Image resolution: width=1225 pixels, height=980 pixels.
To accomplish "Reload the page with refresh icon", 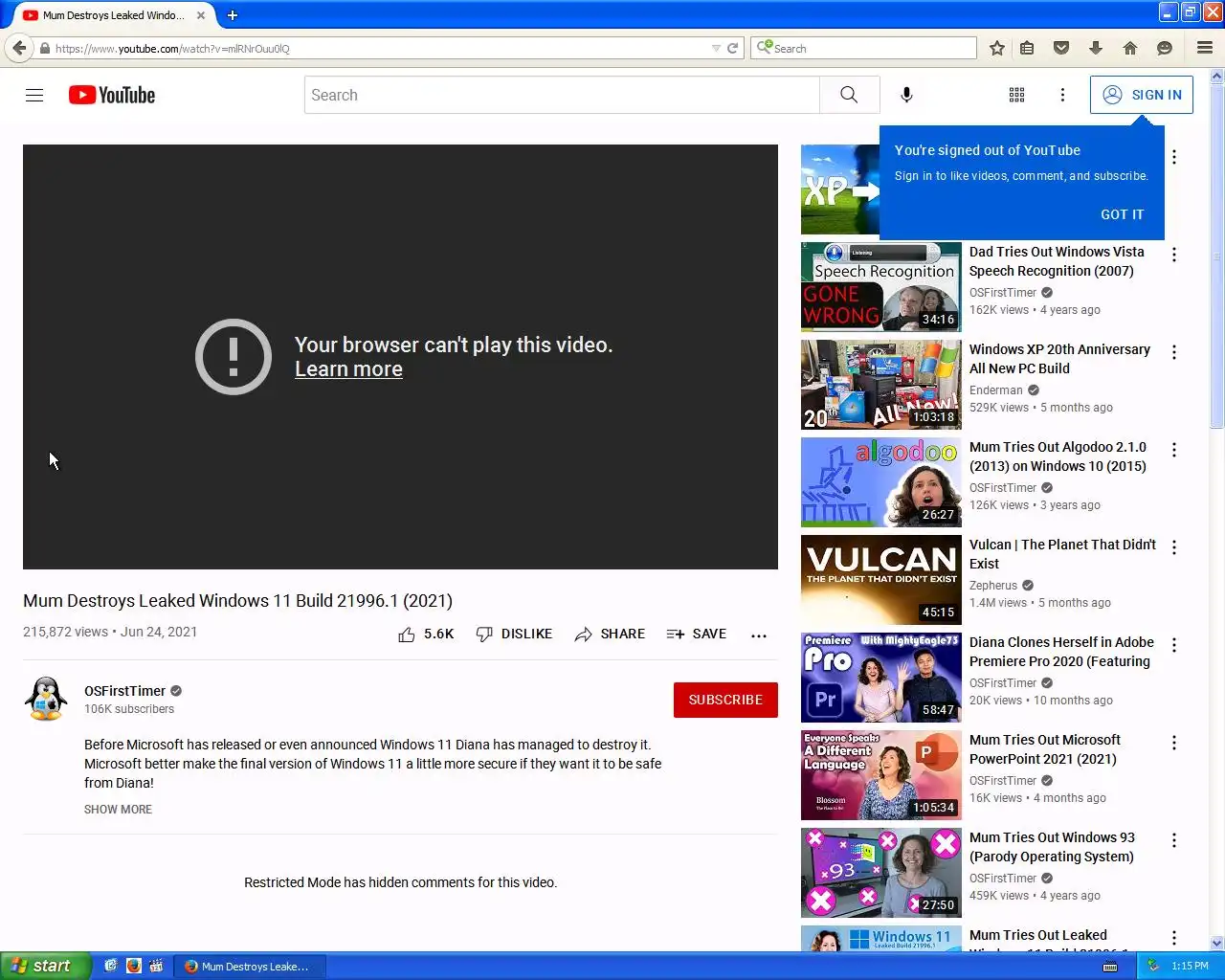I will pos(733,48).
